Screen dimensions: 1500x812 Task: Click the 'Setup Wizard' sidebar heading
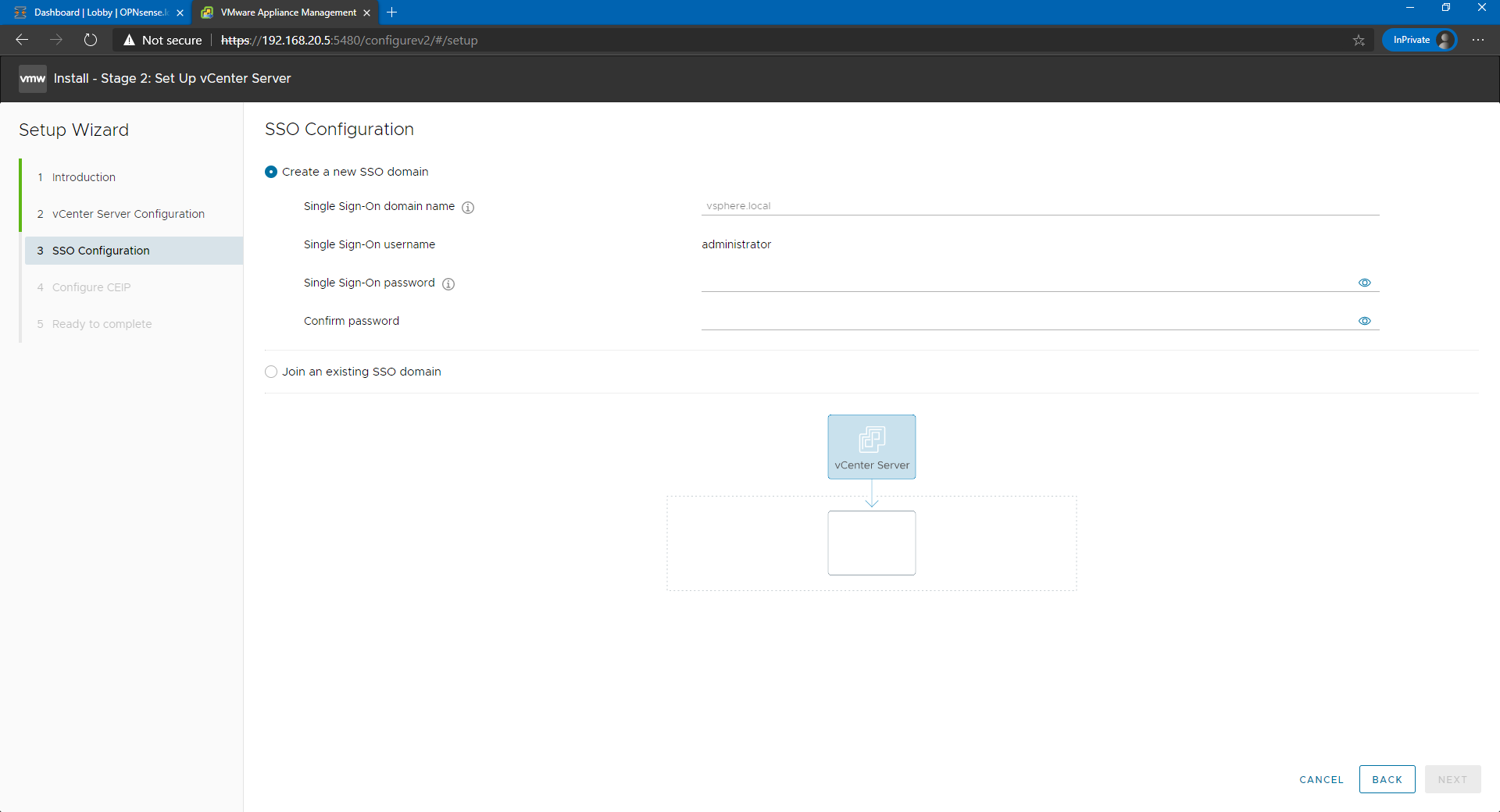click(73, 130)
